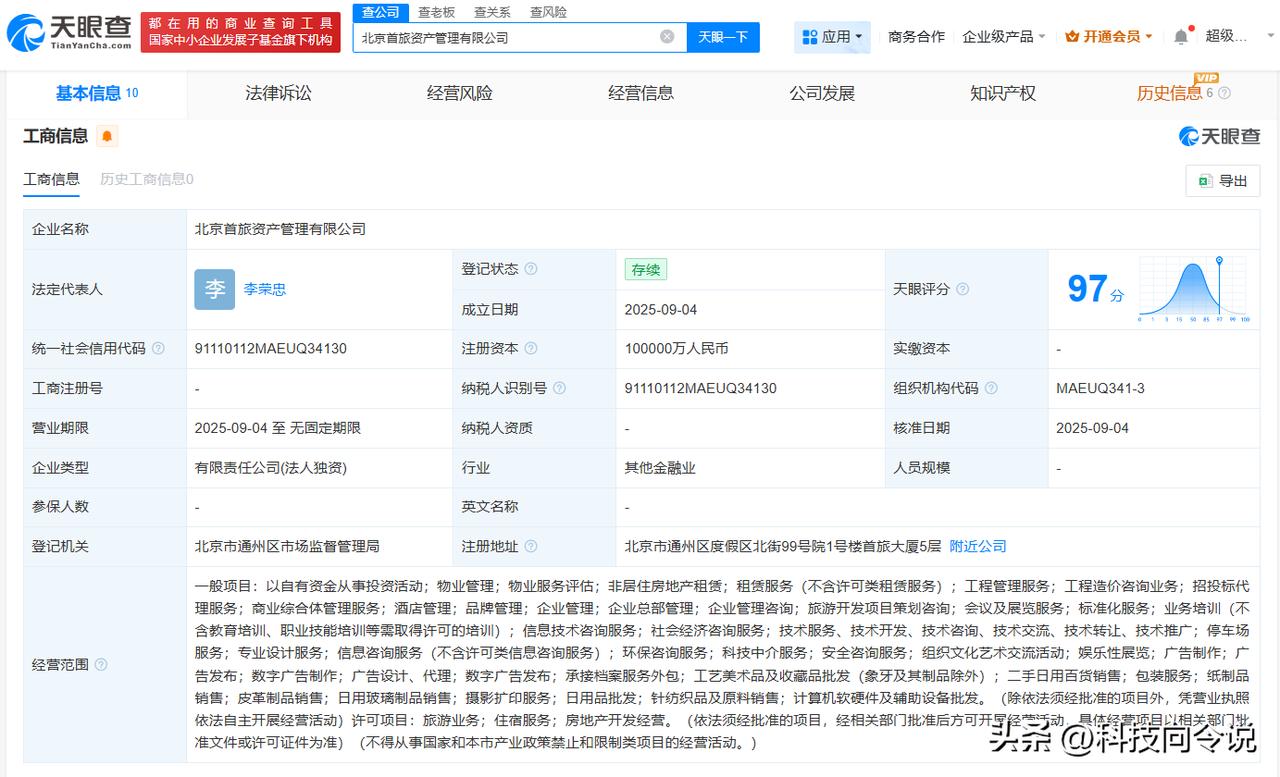This screenshot has height=777, width=1280.
Task: Click the 天眼一下 search button
Action: point(723,37)
